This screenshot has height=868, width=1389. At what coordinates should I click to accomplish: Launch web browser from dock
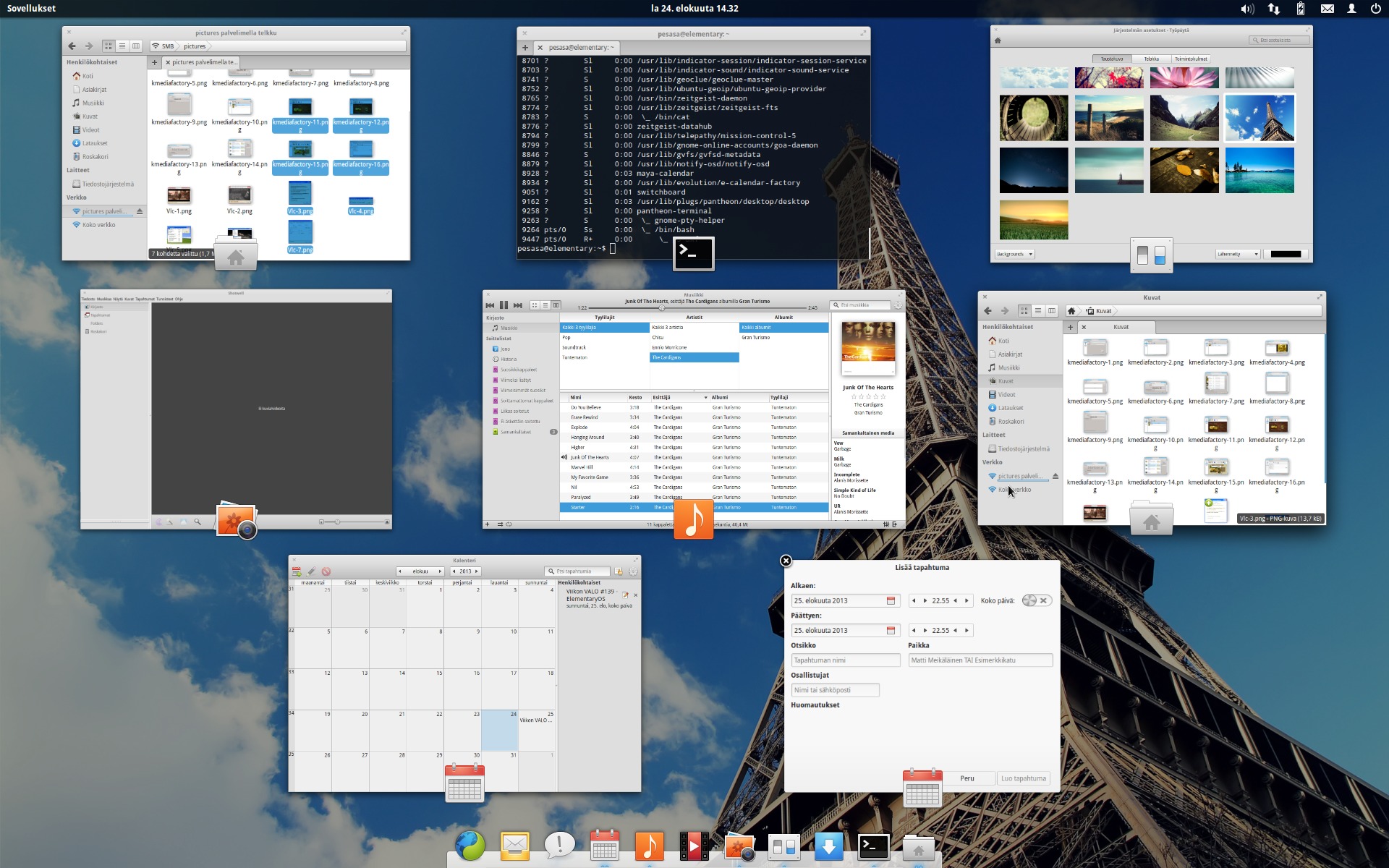pos(470,846)
